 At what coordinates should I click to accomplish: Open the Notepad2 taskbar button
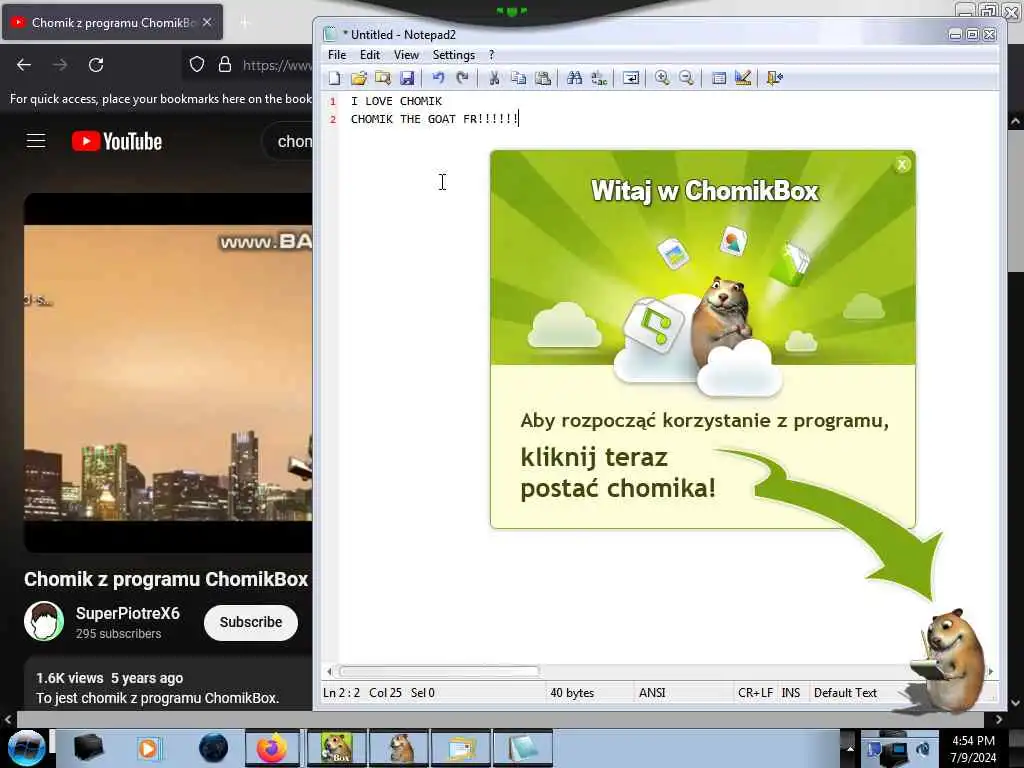(x=523, y=748)
